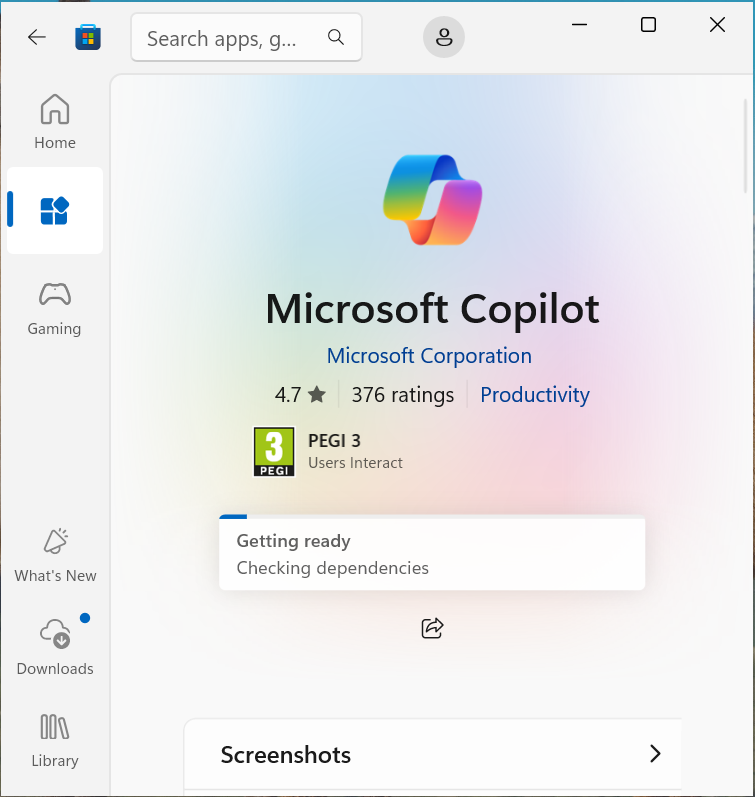Click the Checking dependencies status text
The image size is (755, 797).
[x=333, y=568]
